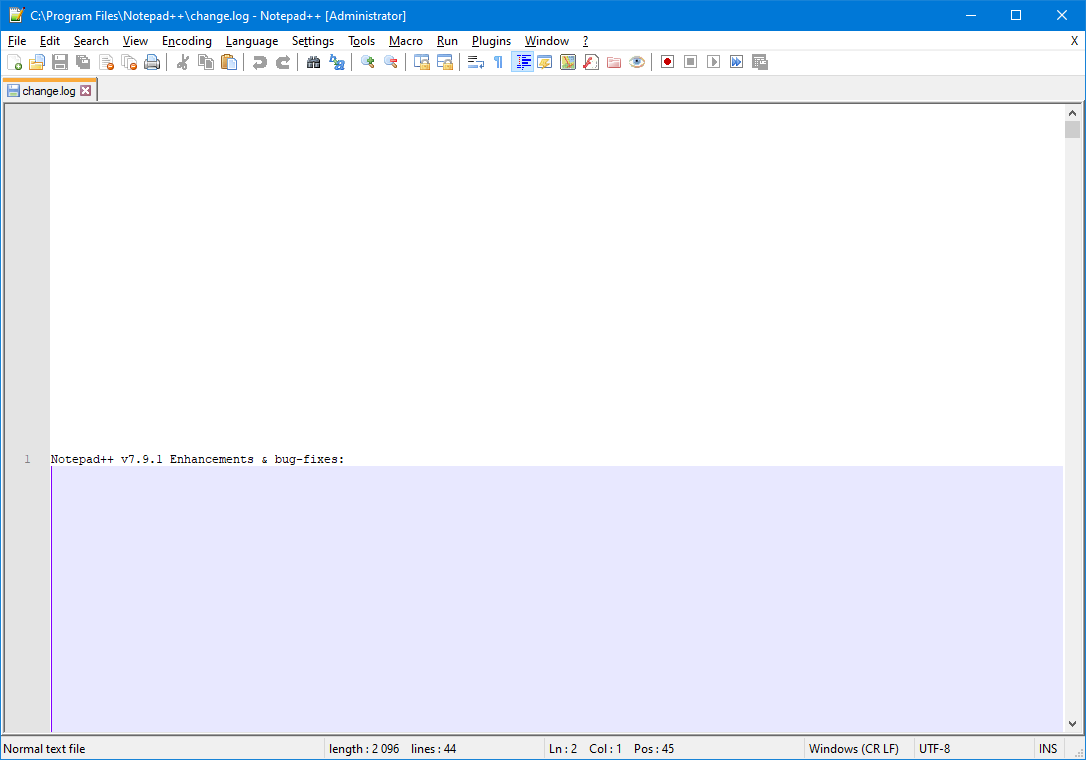Click 'length : 2 096' status entry

[364, 749]
